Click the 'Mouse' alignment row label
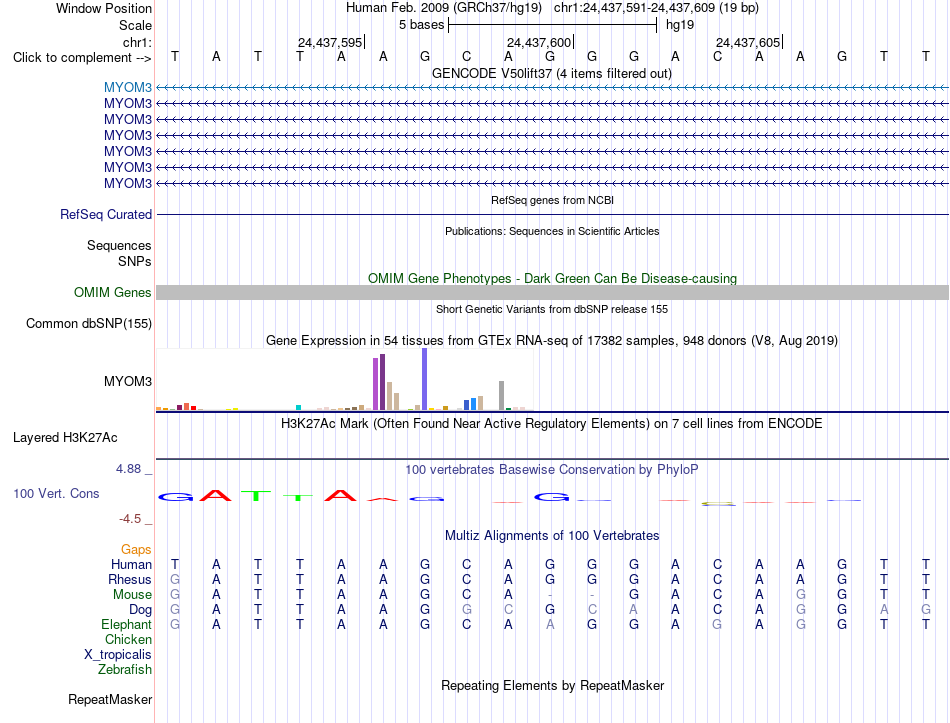The width and height of the screenshot is (950, 723). [x=132, y=595]
